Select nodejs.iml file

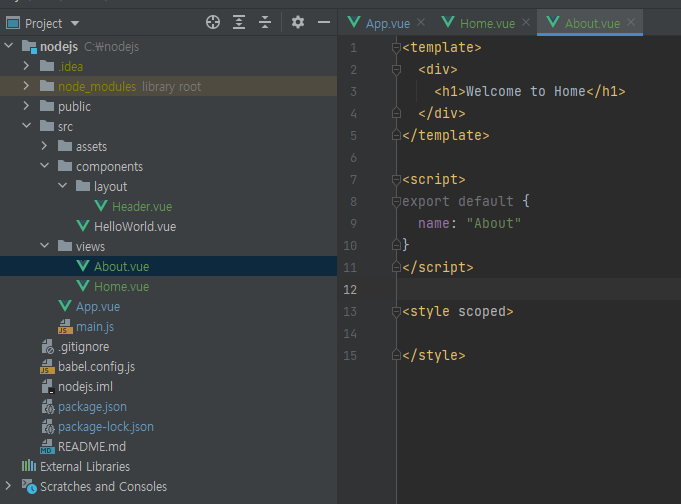click(86, 386)
